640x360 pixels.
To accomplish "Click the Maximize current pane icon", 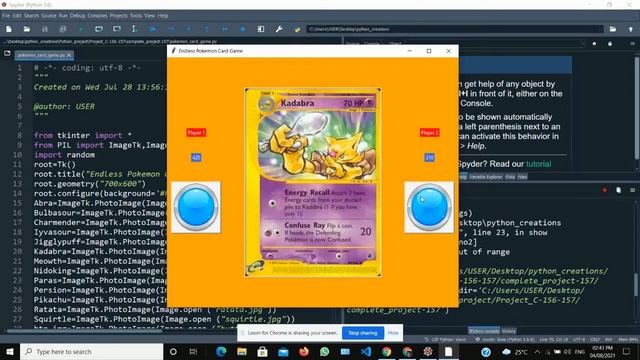I will 261,29.
